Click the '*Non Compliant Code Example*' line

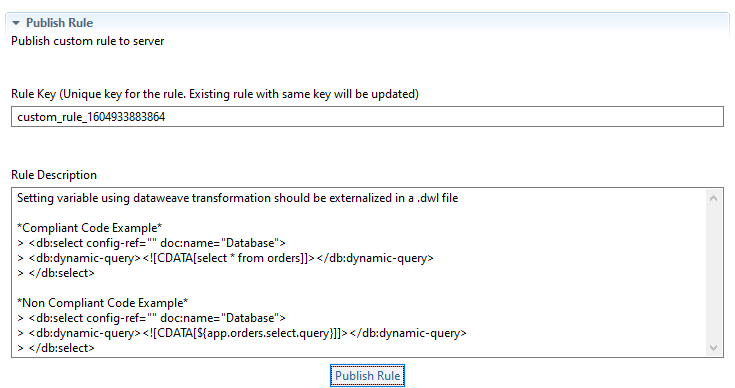(103, 303)
